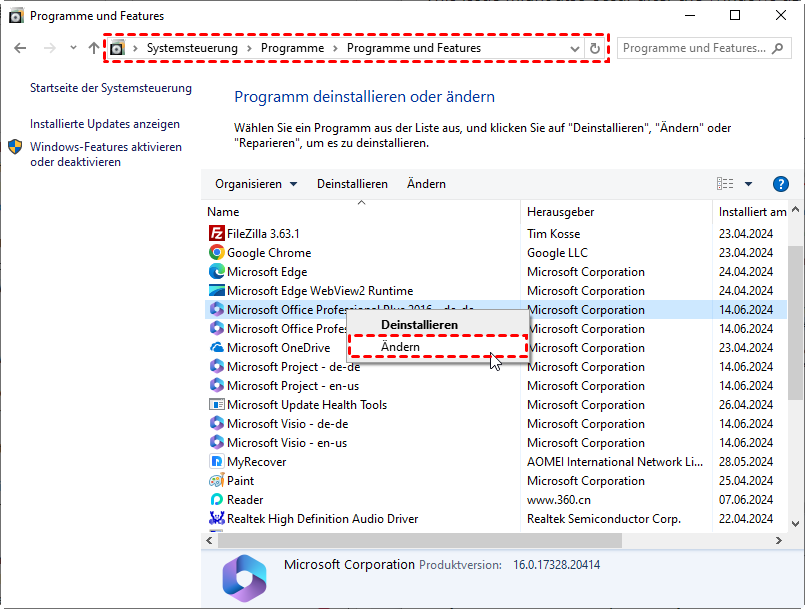Screen dimensions: 805x609
Task: Click Ändern in the toolbar
Action: coord(426,184)
